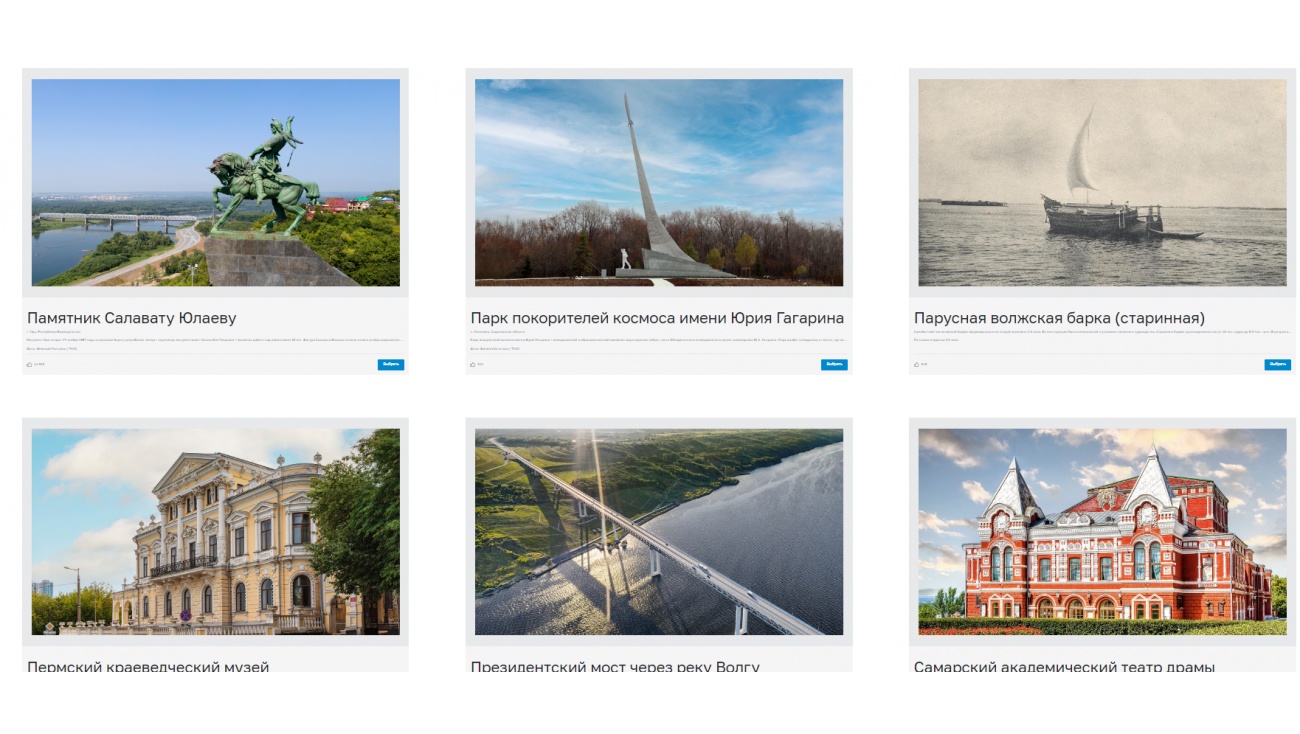The height and width of the screenshot is (734, 1300).
Task: Click the title Пермский краеведческий музей
Action: tap(148, 666)
